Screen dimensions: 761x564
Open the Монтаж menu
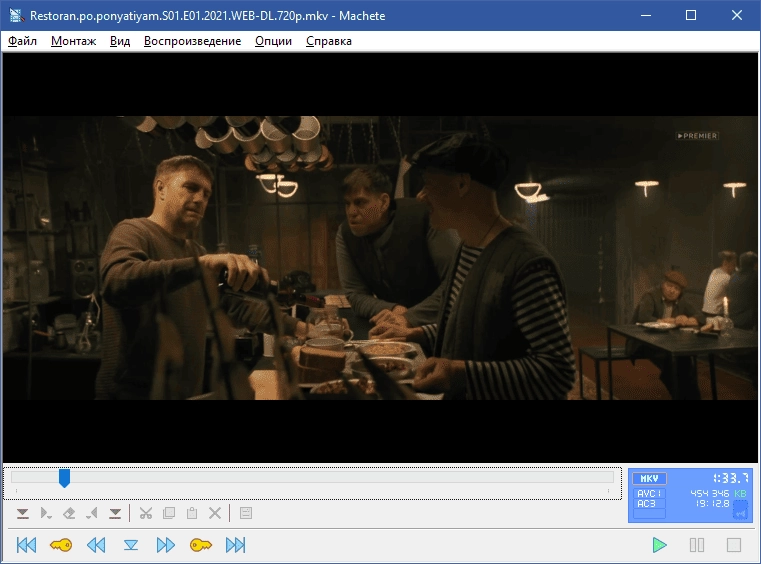click(73, 41)
